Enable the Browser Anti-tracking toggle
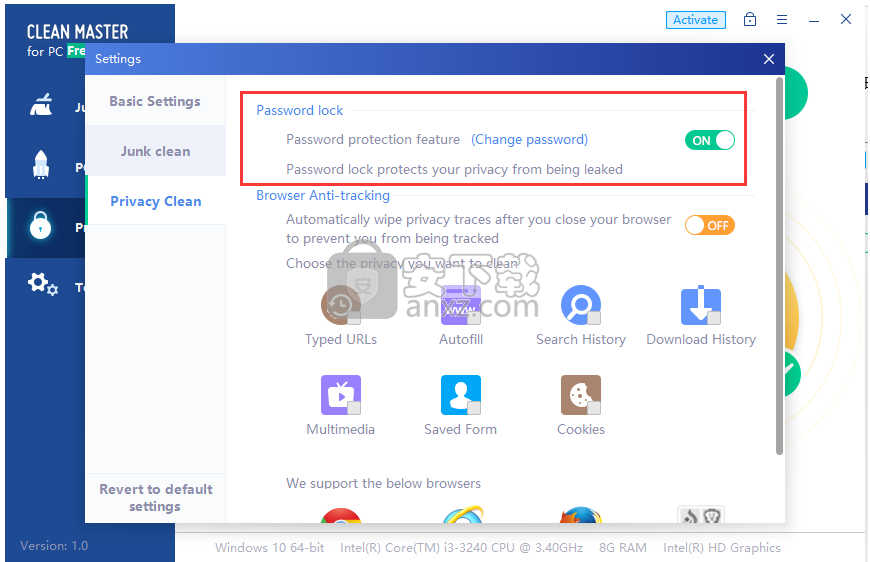Screen dimensions: 870x562 point(710,225)
